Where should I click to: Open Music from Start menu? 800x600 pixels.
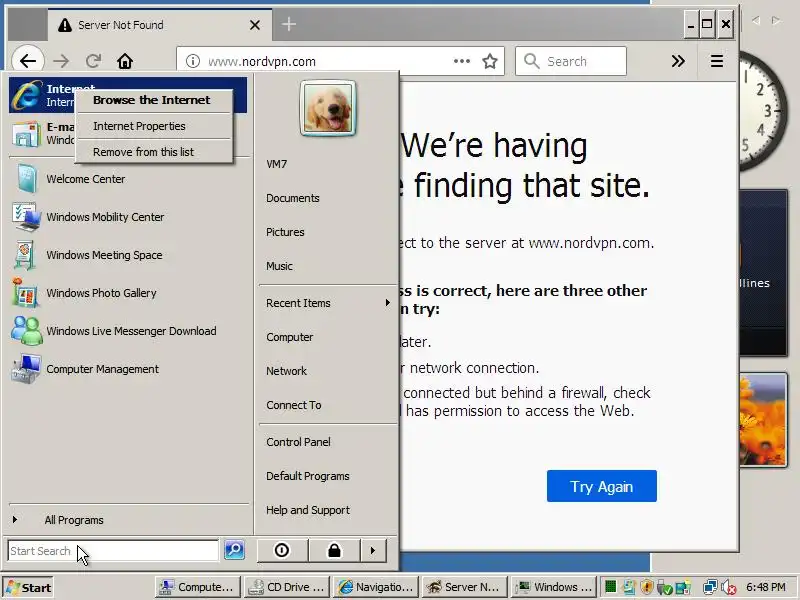click(280, 266)
